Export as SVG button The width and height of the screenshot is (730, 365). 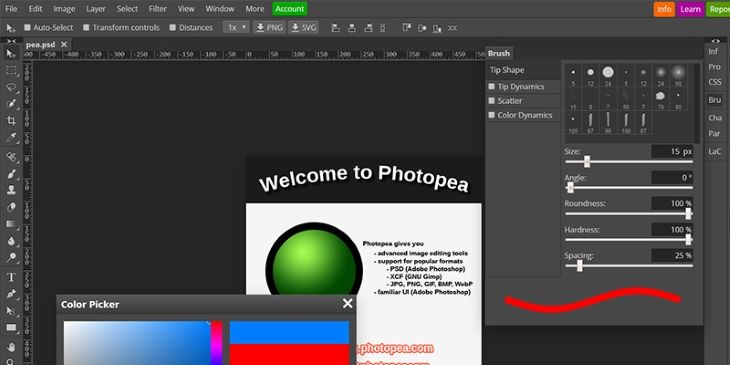pos(304,27)
